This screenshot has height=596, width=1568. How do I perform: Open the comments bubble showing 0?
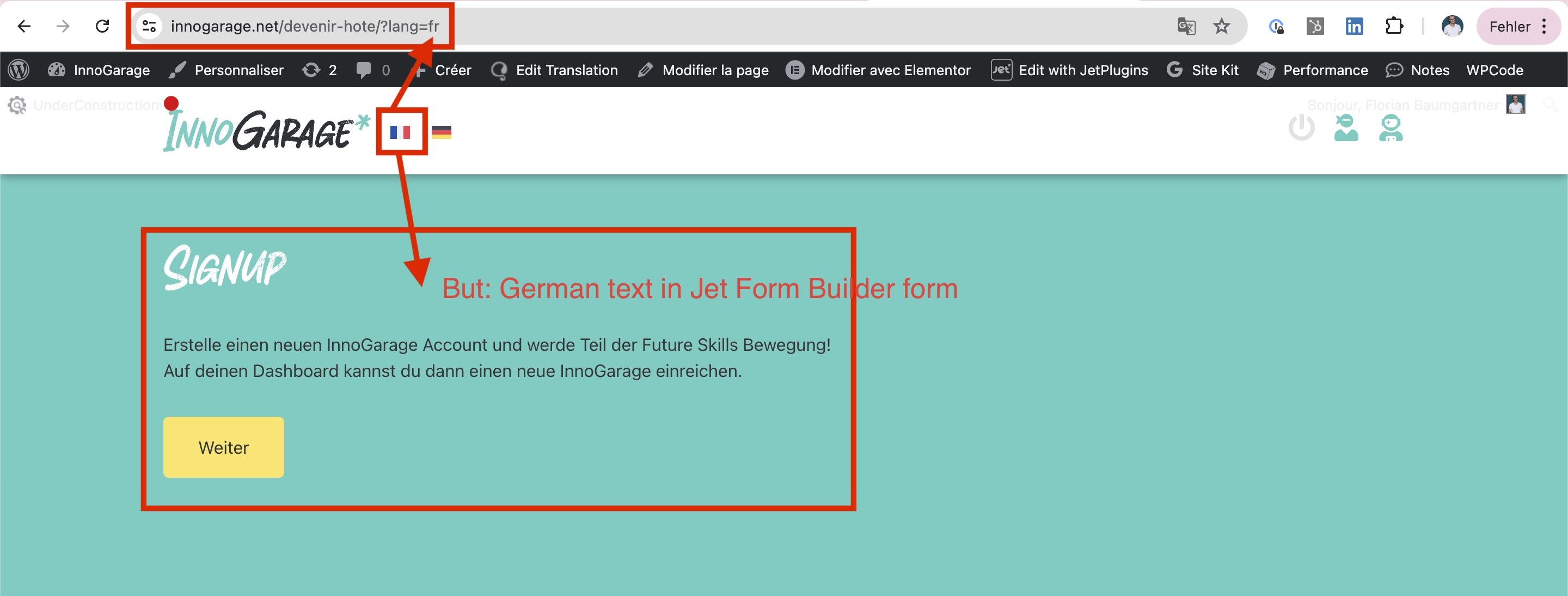pos(372,70)
